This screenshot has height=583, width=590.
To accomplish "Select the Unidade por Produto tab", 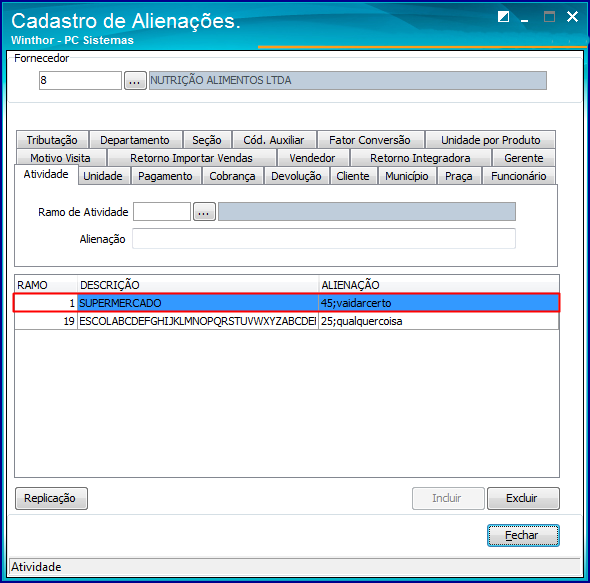I will 490,140.
